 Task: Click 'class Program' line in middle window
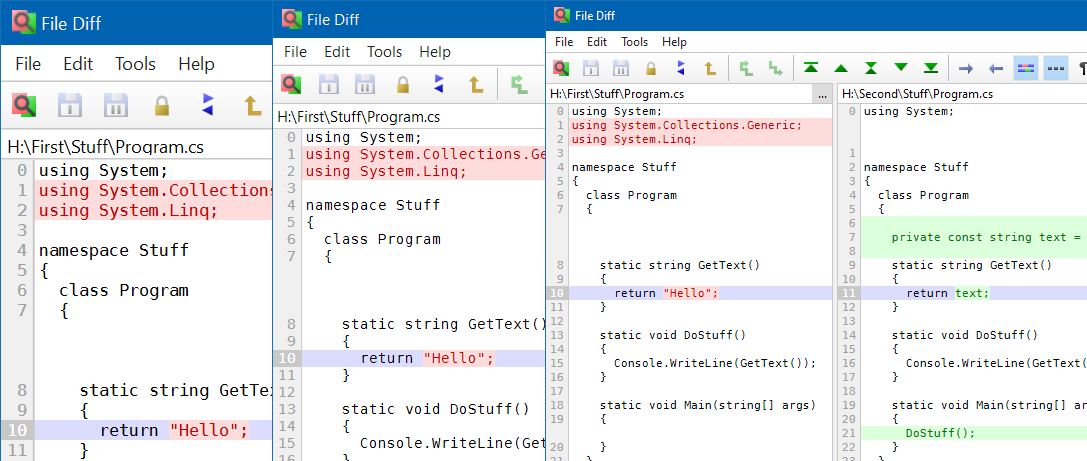point(382,239)
